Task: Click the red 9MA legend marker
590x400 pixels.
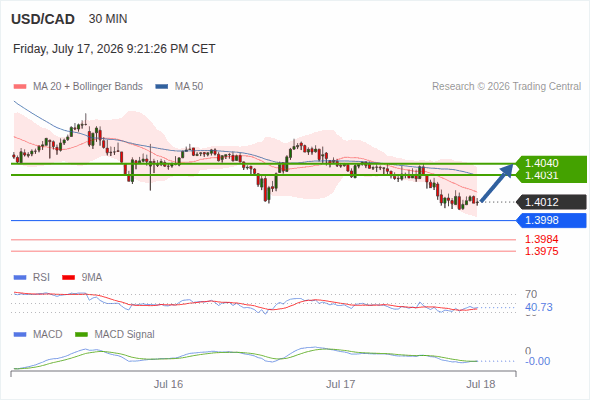Action: tap(68, 278)
